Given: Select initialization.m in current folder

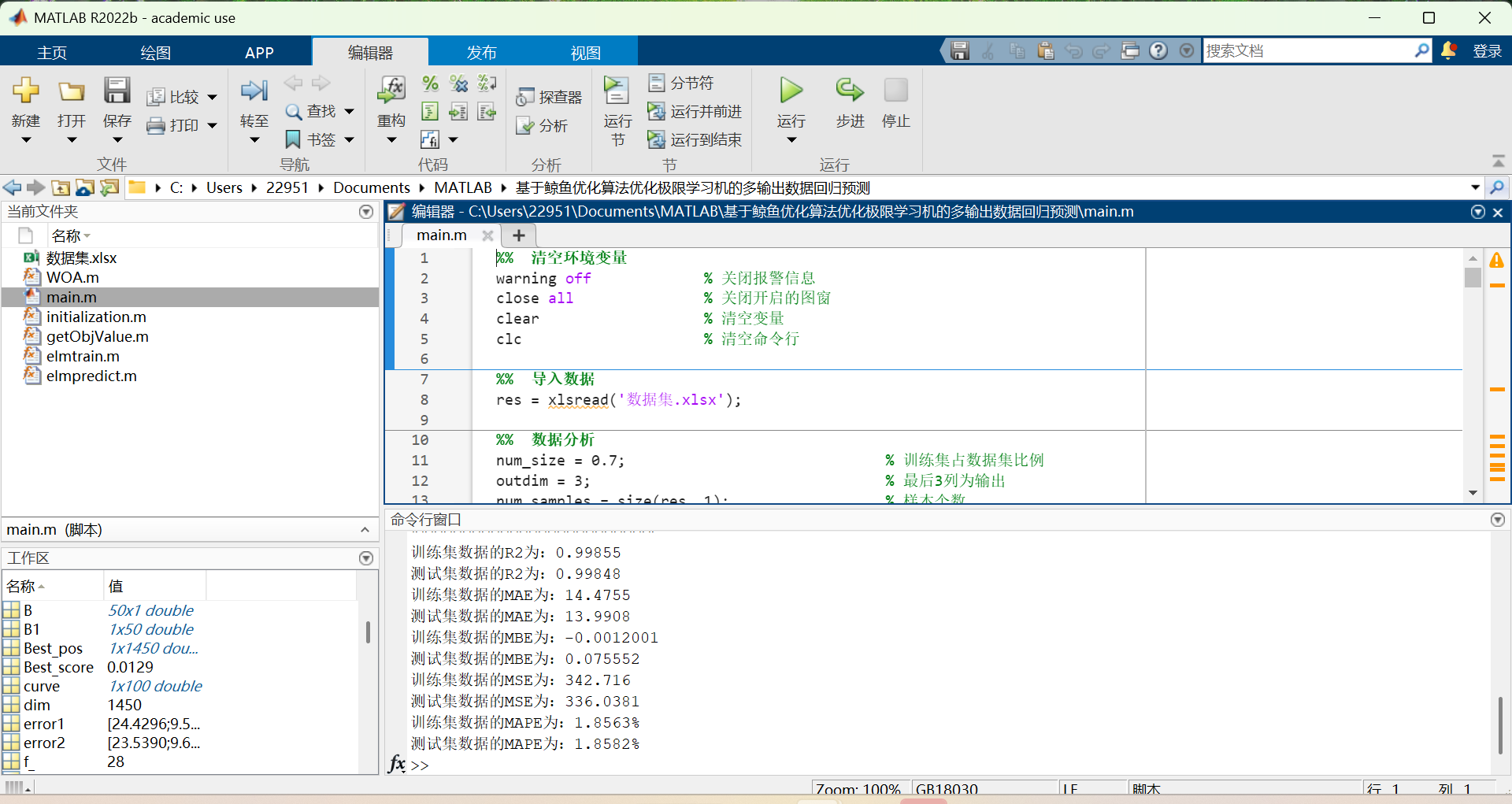Looking at the screenshot, I should click(96, 317).
